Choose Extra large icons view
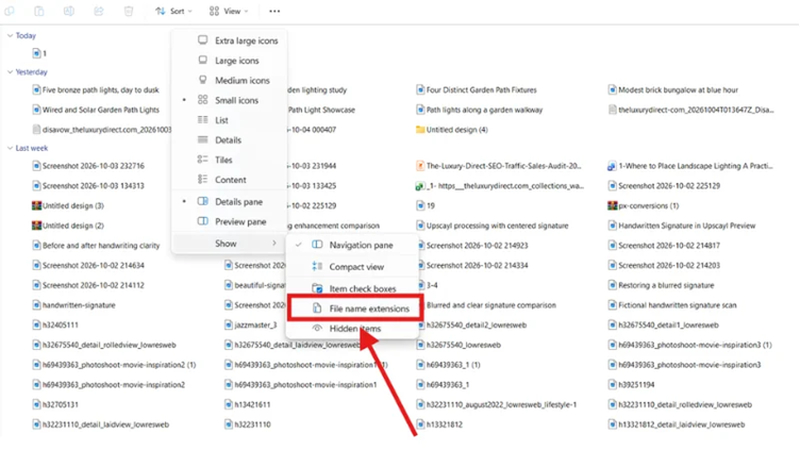The height and width of the screenshot is (450, 800). [230, 41]
